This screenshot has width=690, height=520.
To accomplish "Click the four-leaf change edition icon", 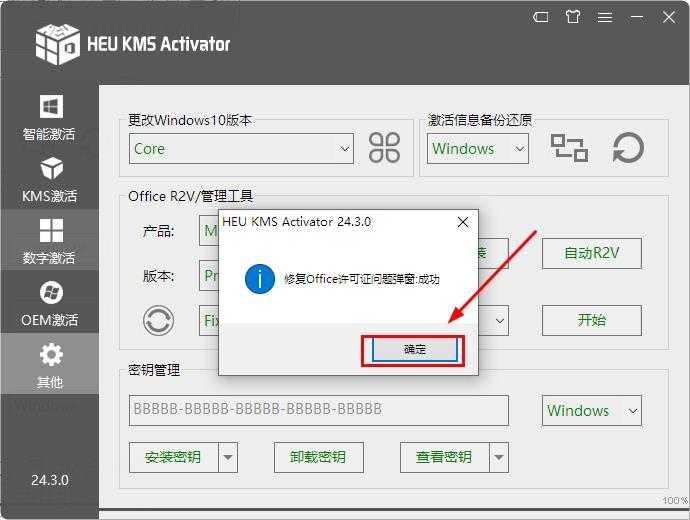I will point(384,148).
